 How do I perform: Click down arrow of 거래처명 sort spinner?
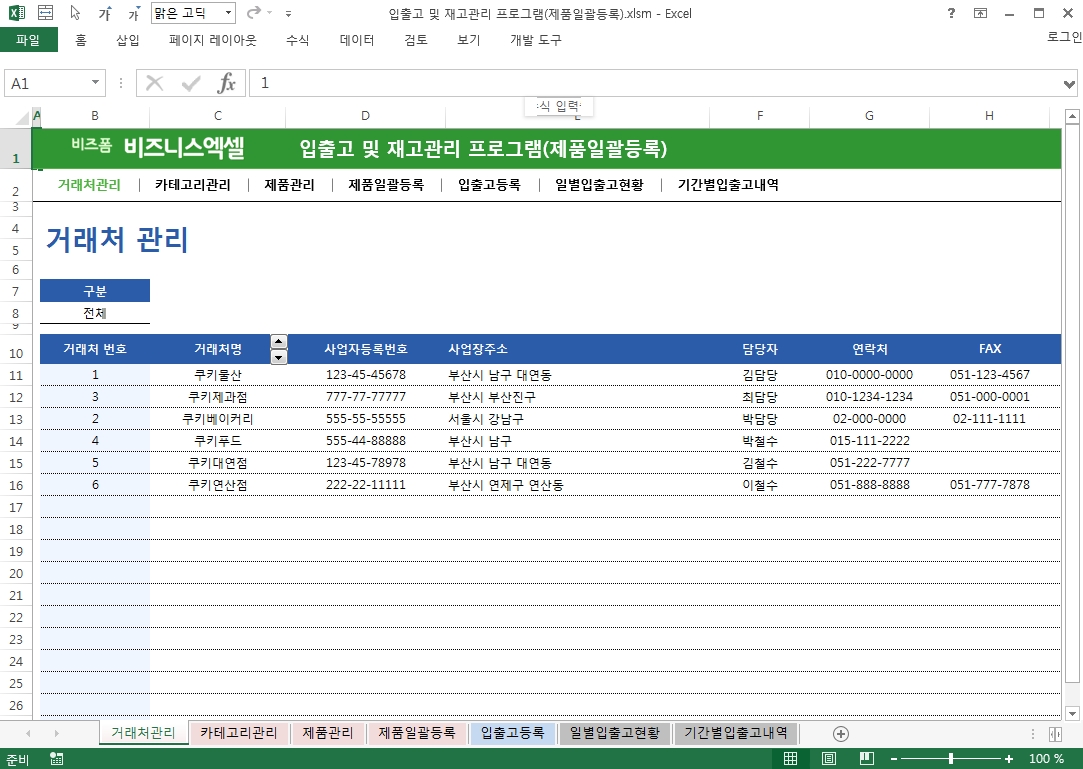point(279,356)
